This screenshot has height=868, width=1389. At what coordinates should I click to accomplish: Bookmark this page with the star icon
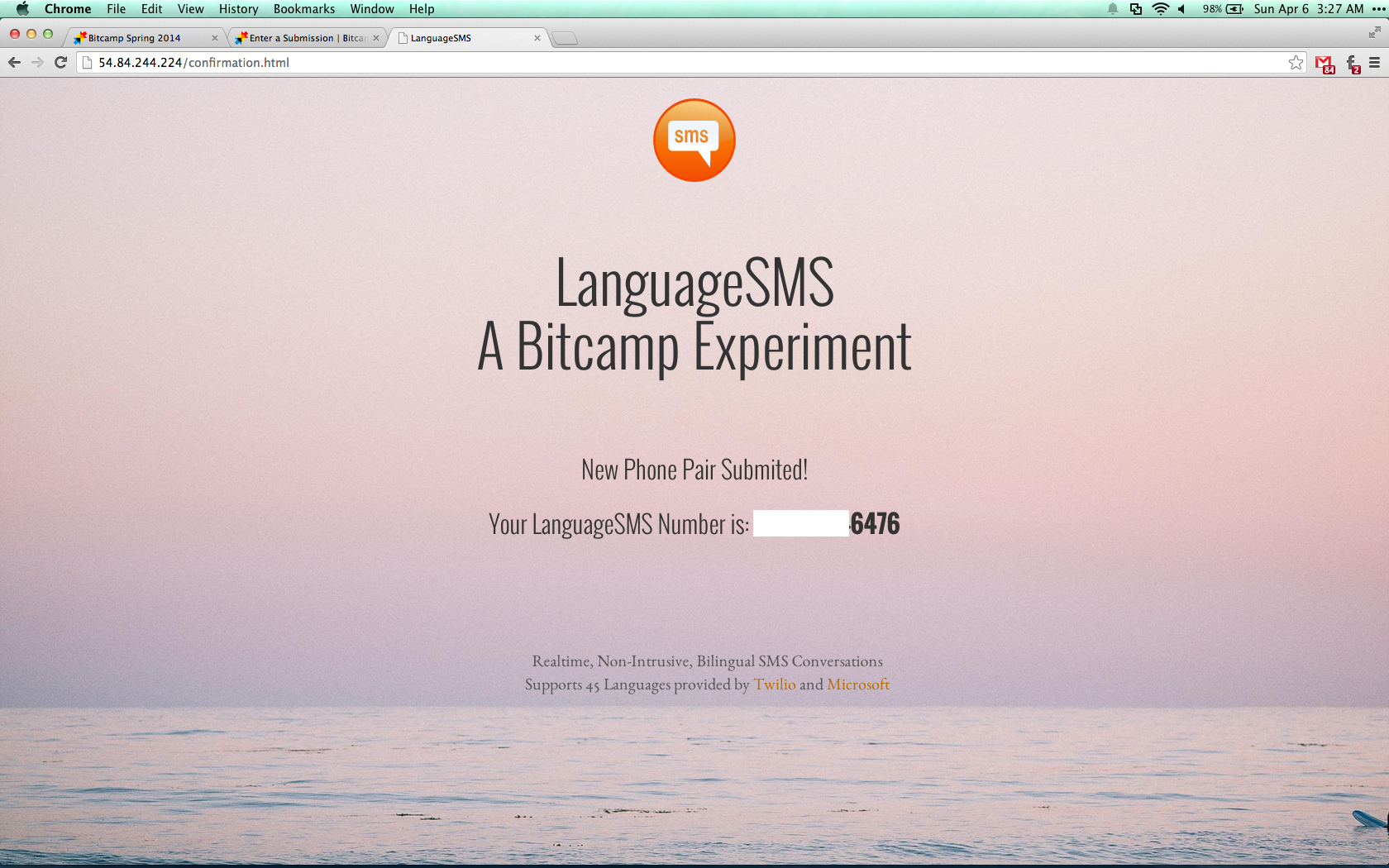pos(1296,63)
